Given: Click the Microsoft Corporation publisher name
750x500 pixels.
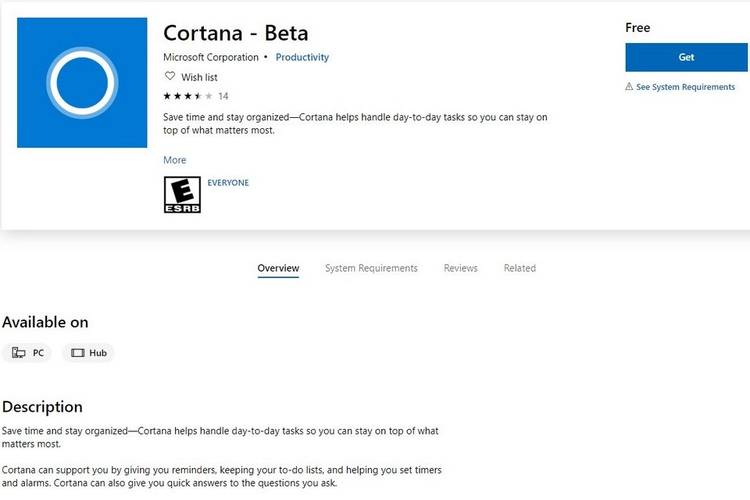Looking at the screenshot, I should (211, 57).
